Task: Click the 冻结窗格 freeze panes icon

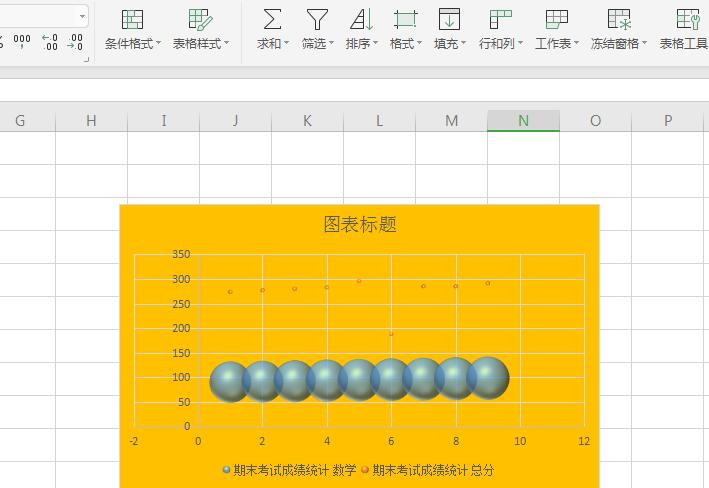Action: [x=618, y=19]
